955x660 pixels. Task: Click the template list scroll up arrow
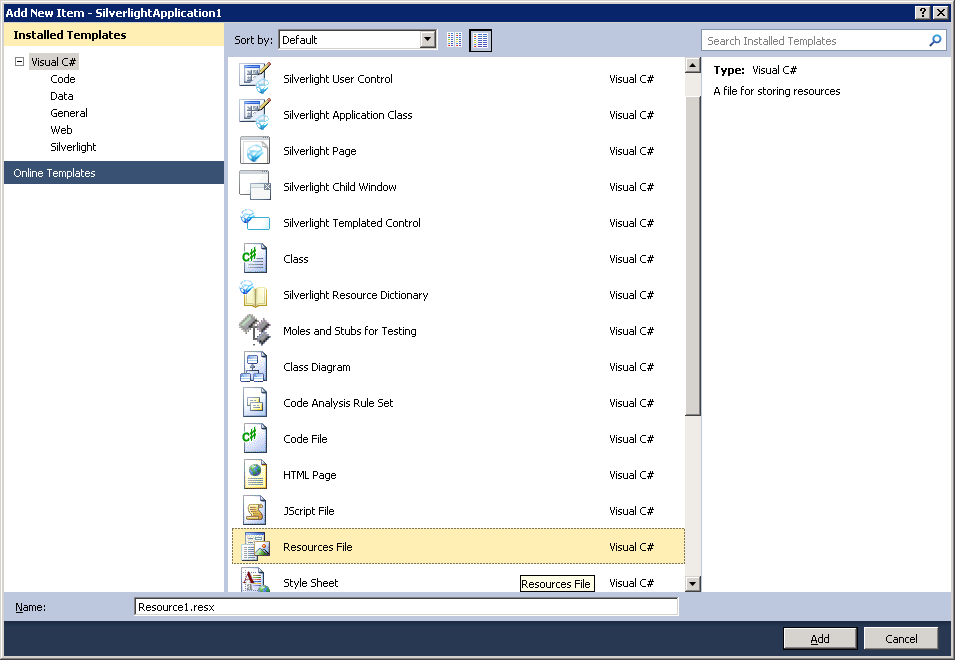coord(692,65)
